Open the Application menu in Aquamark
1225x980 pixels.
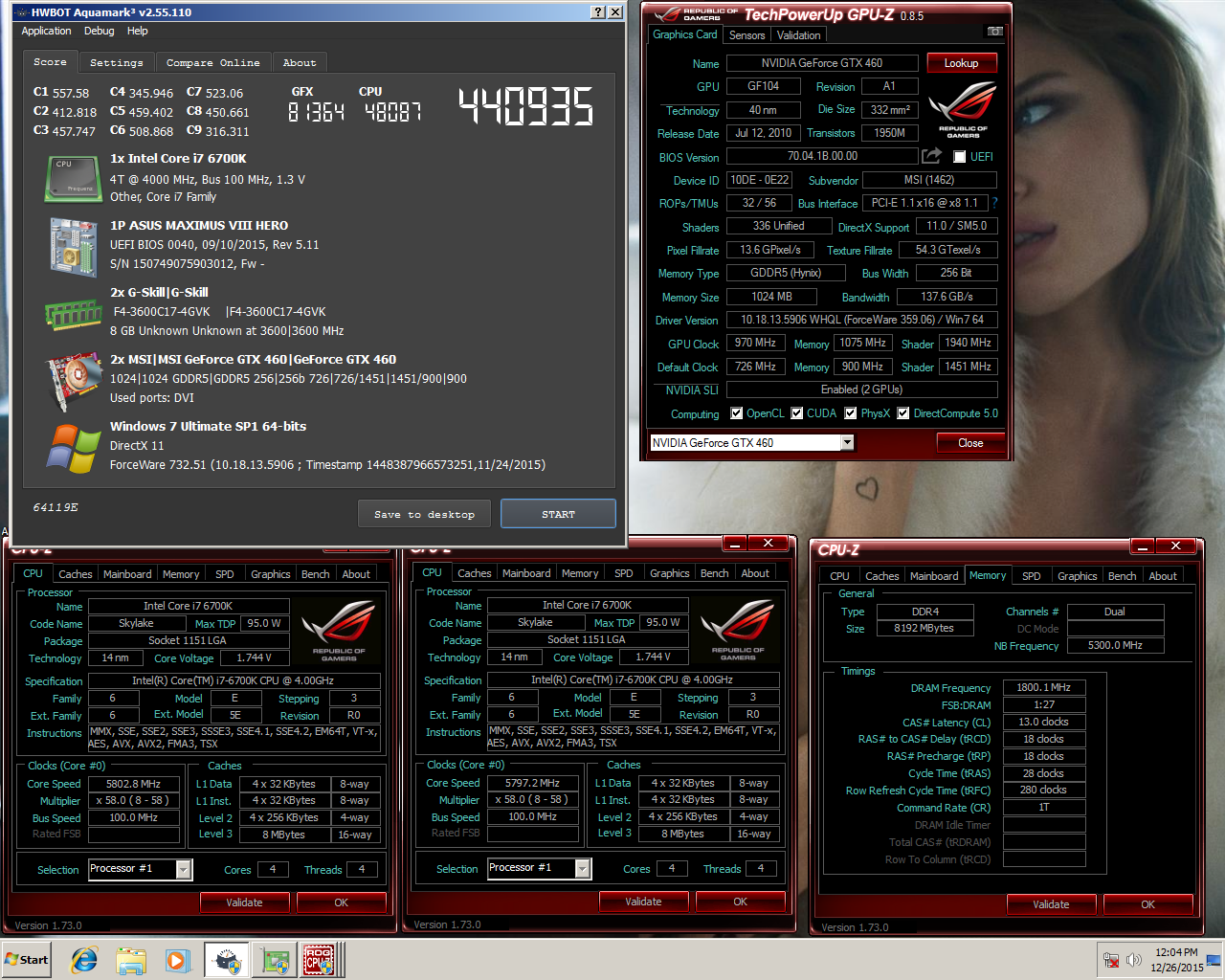(46, 31)
